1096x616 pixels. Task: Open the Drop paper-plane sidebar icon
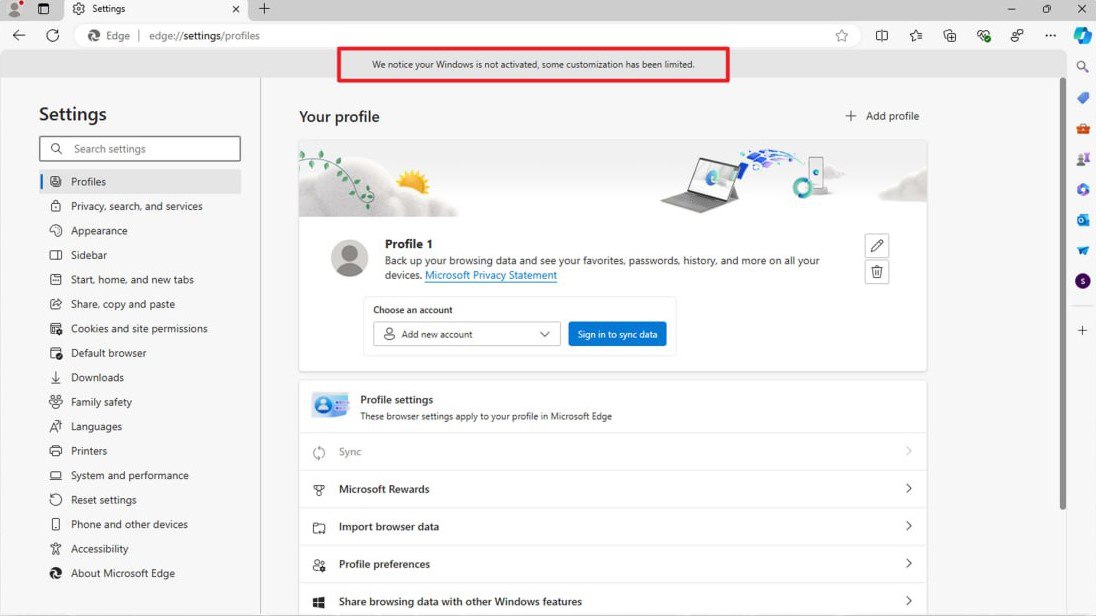(1083, 250)
